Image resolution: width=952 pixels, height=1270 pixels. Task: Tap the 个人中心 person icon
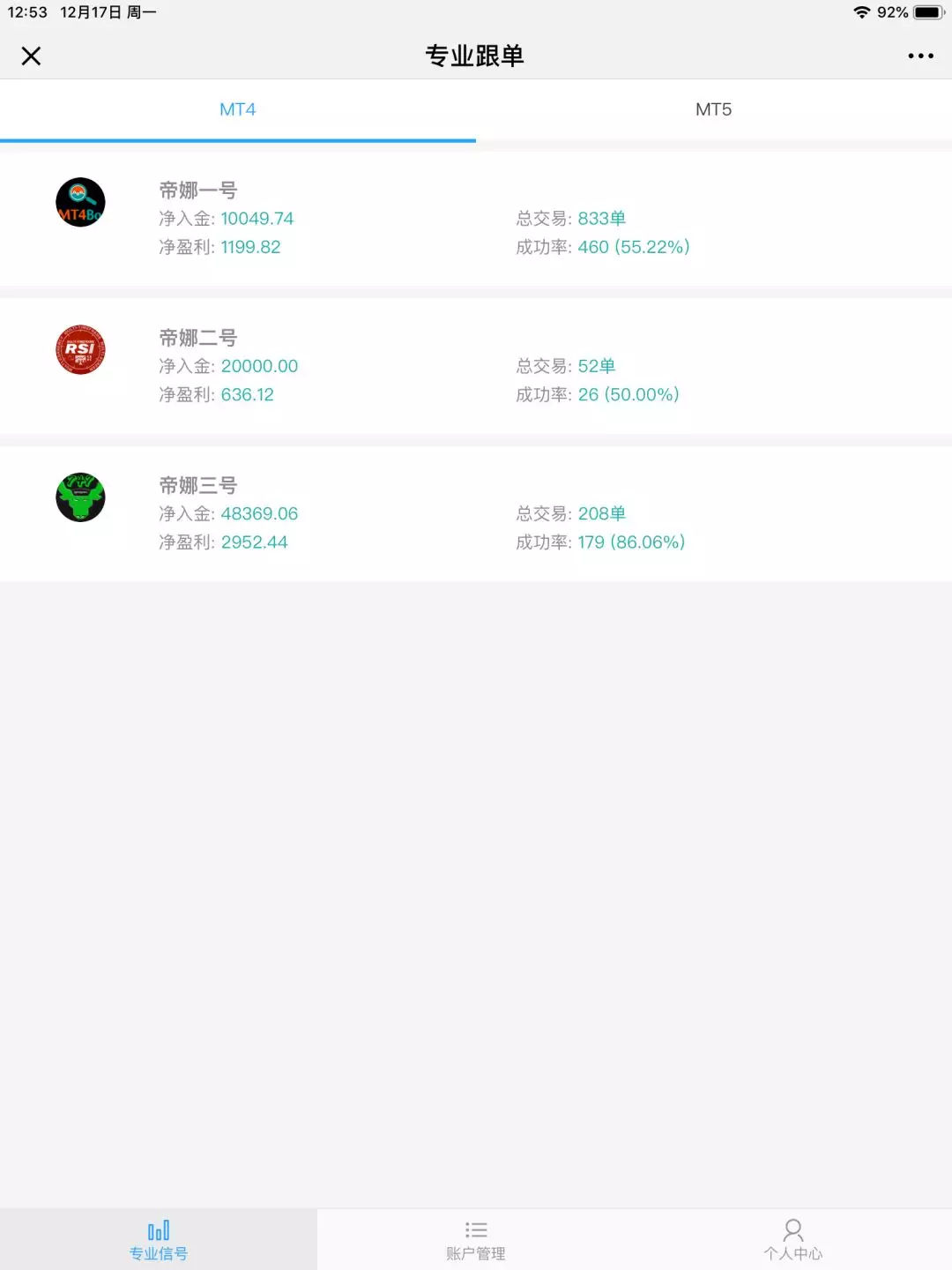click(x=793, y=1230)
